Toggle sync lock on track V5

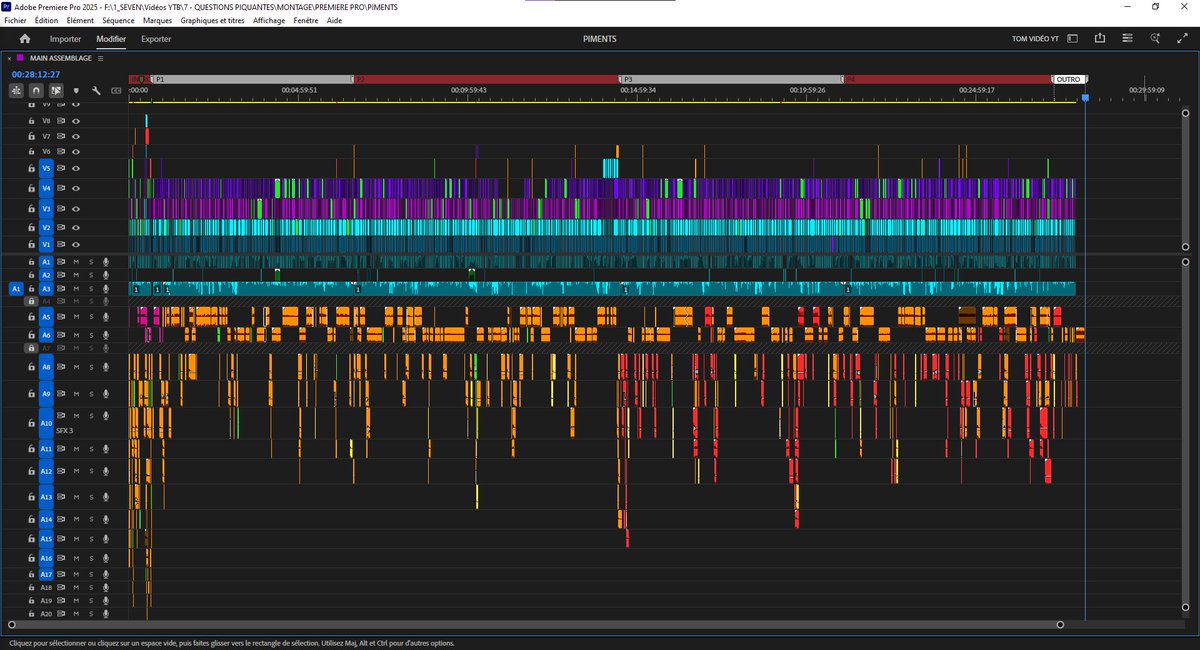(x=61, y=168)
